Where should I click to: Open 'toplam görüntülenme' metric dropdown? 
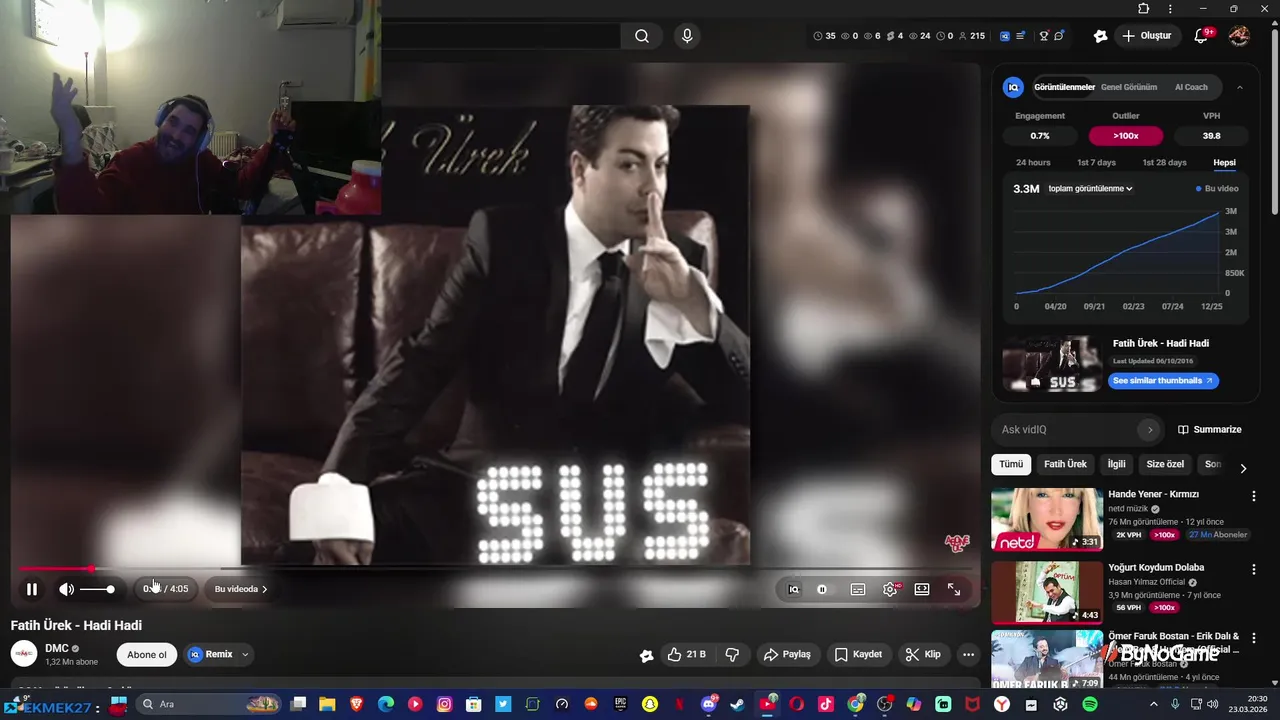click(1090, 188)
